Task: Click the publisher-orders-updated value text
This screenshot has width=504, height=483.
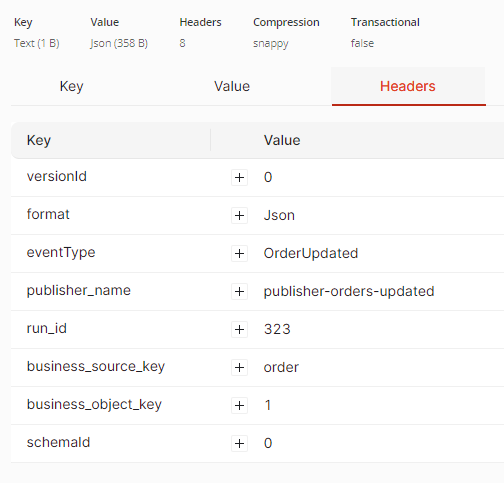Action: click(349, 291)
